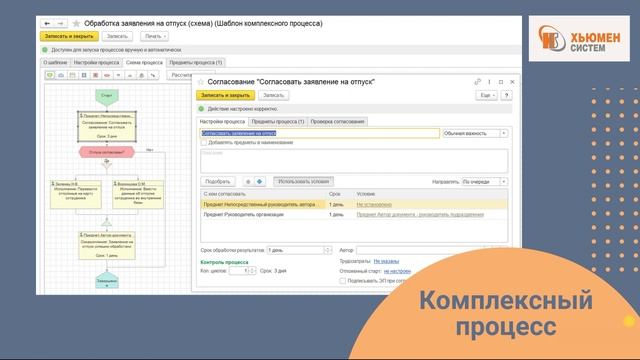Screen dimensions: 640x360
Task: Click Записать in the main window
Action: [117, 36]
